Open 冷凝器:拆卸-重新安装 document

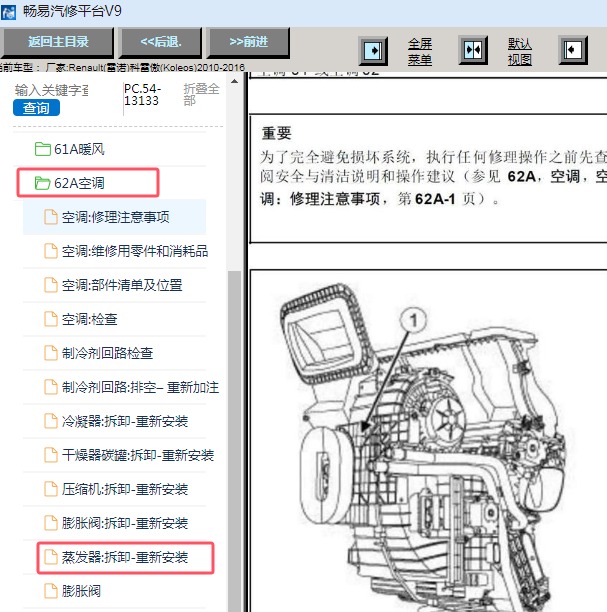point(125,421)
